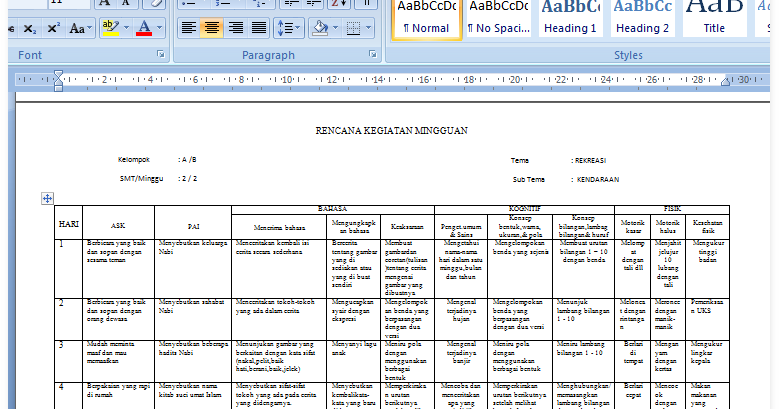Viewport: 779px width, 409px height.
Task: Click the 'Menerima bahasa' column header
Action: (x=279, y=228)
